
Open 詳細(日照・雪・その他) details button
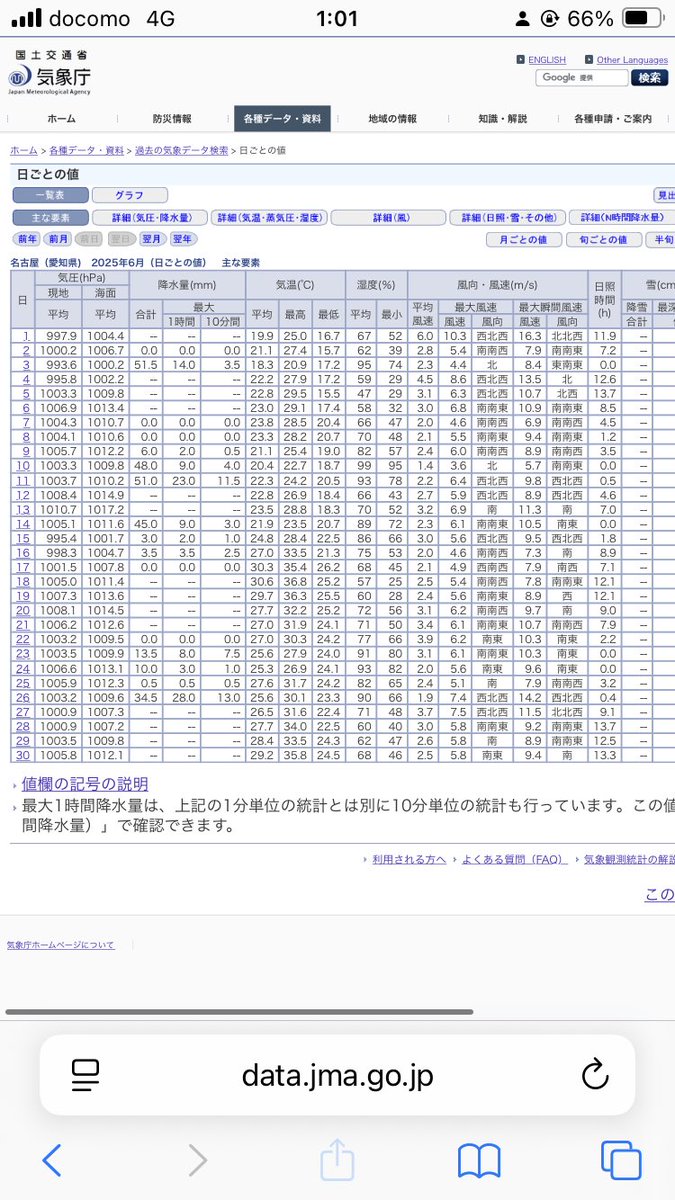click(506, 218)
